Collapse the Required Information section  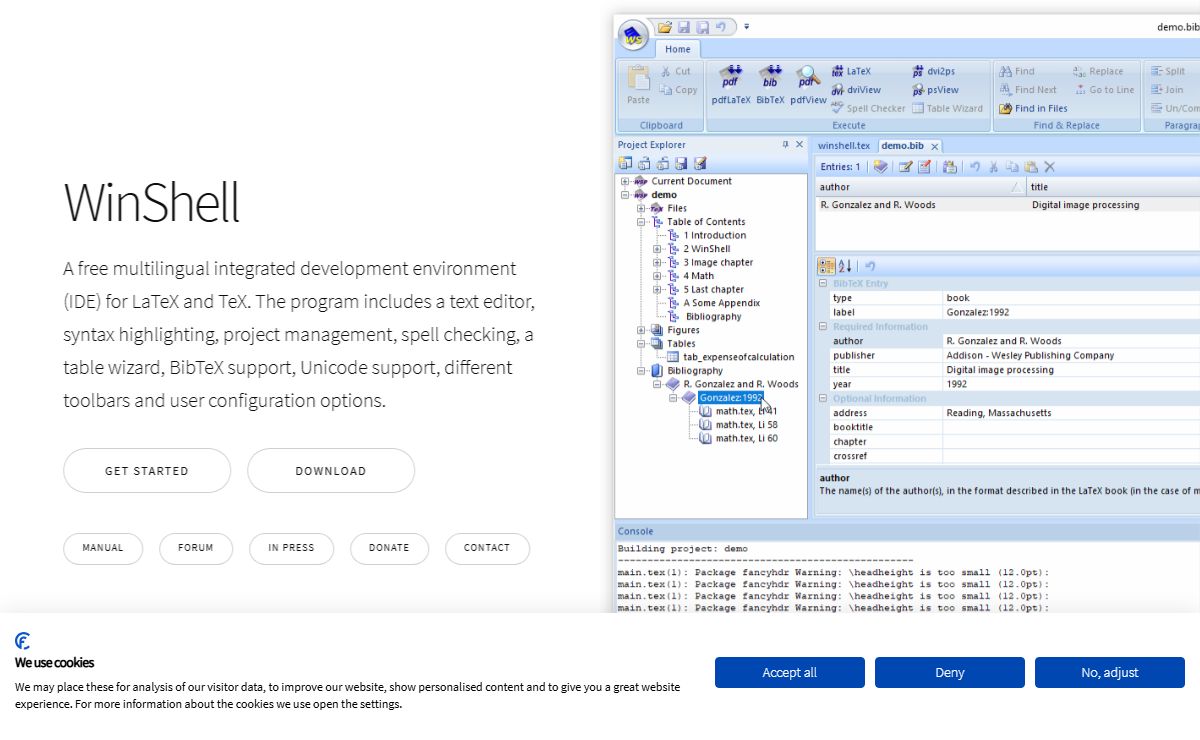[823, 327]
